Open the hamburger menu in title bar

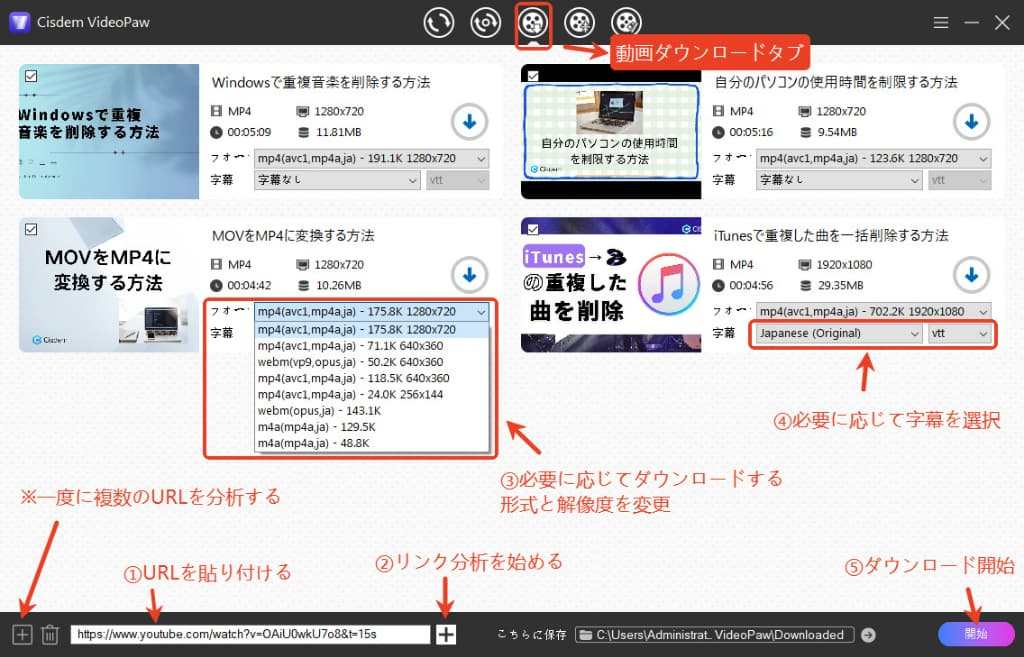(940, 22)
